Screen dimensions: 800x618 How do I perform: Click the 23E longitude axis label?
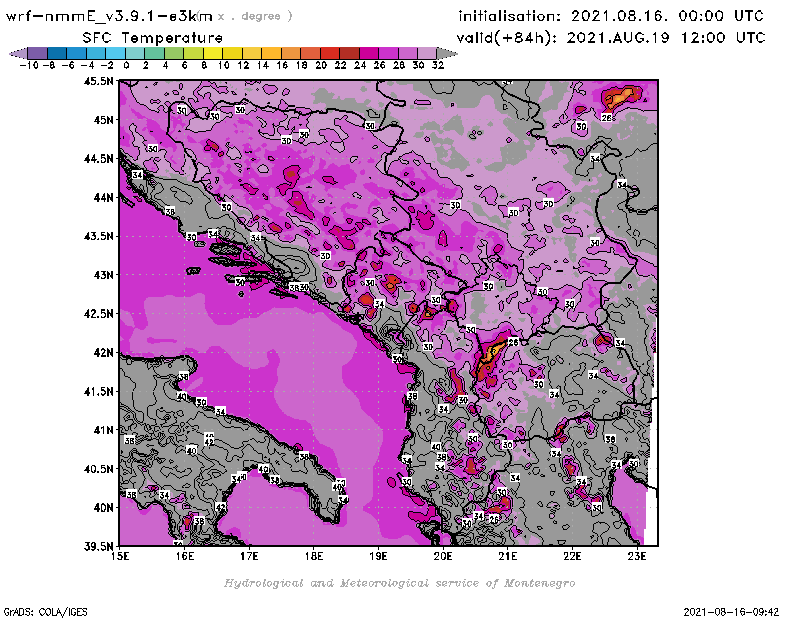point(637,556)
